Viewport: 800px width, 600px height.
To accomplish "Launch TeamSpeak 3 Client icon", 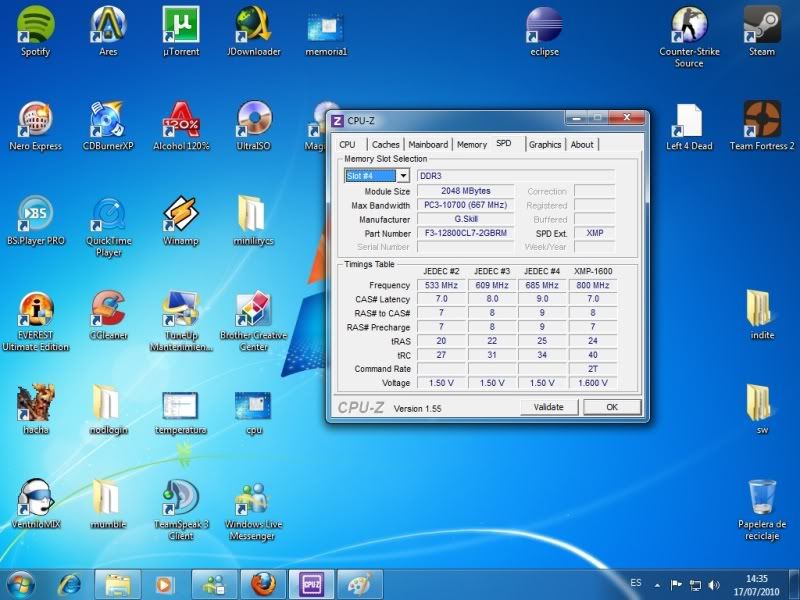I will point(181,510).
